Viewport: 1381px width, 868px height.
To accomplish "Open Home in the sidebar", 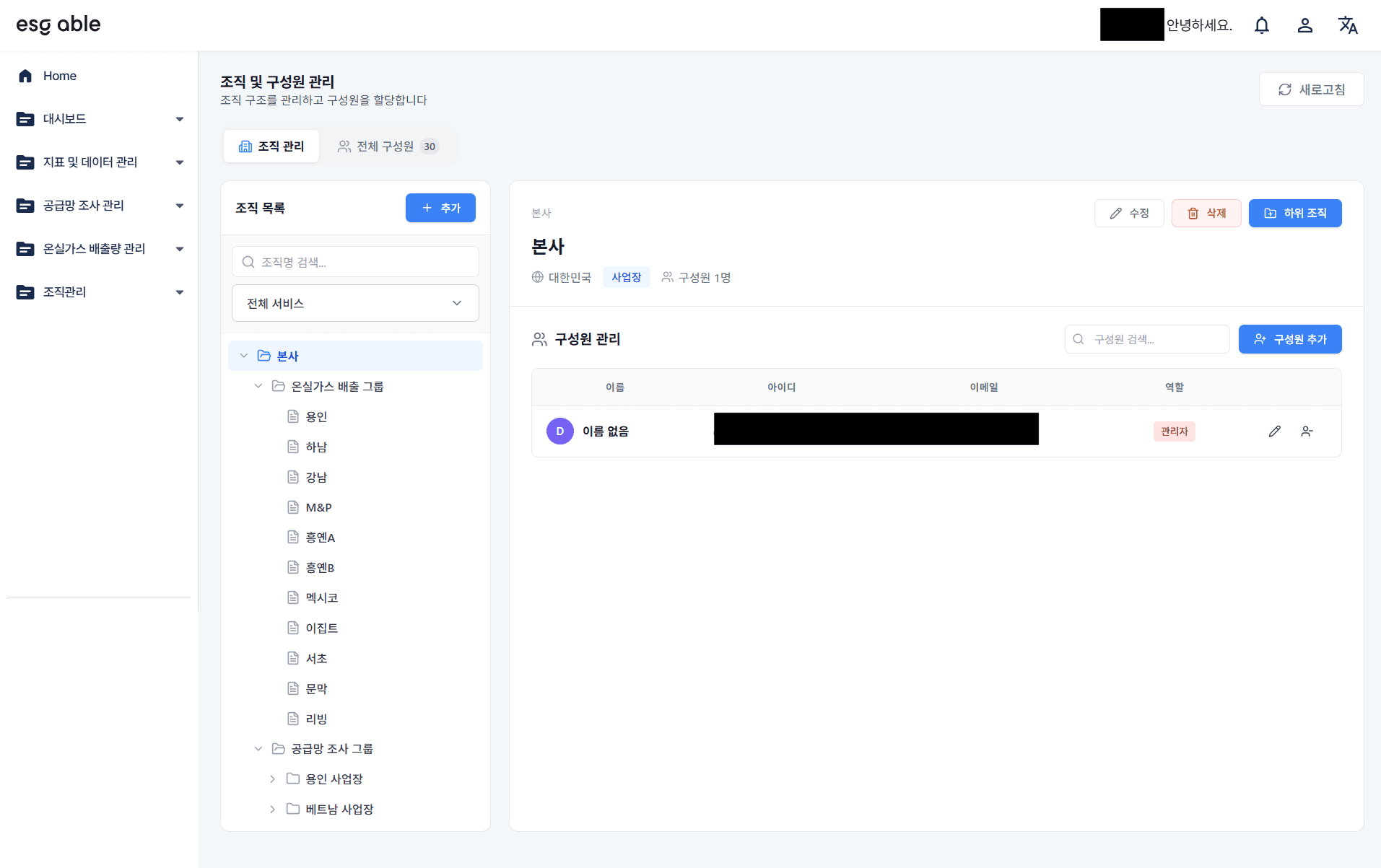I will pos(99,76).
